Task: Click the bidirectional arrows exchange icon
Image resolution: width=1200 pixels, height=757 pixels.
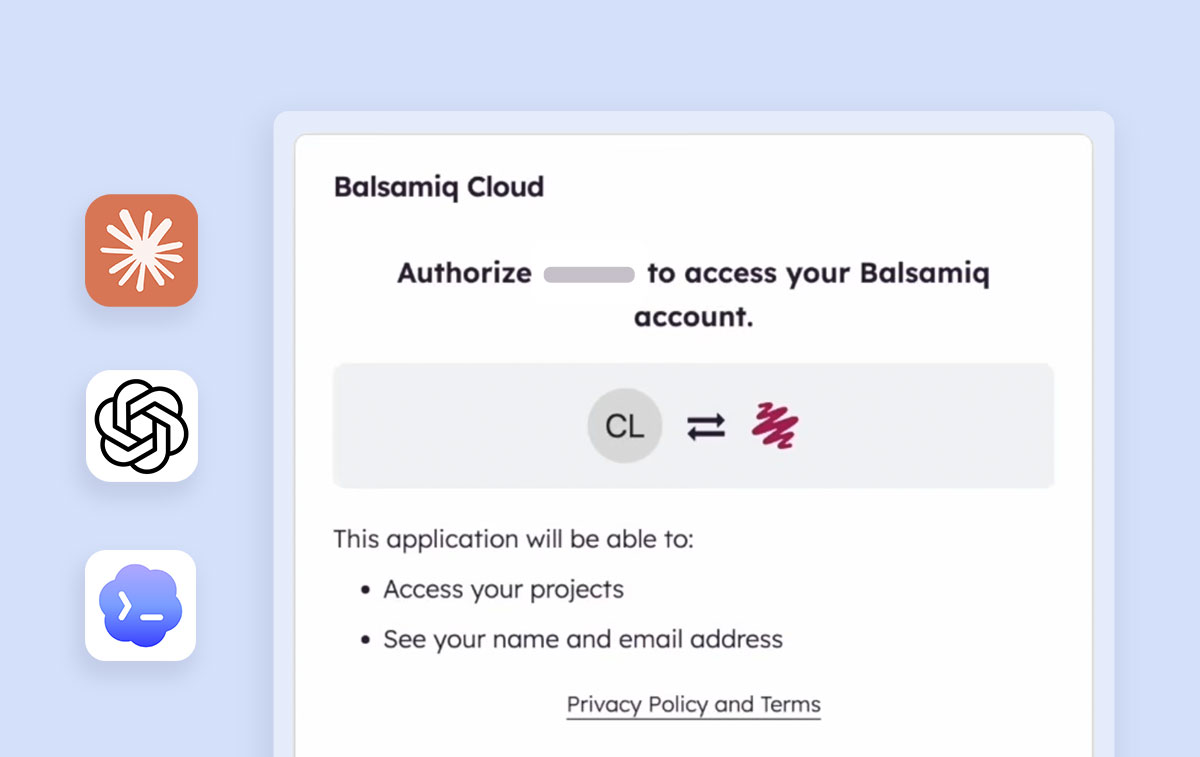Action: pyautogui.click(x=706, y=425)
